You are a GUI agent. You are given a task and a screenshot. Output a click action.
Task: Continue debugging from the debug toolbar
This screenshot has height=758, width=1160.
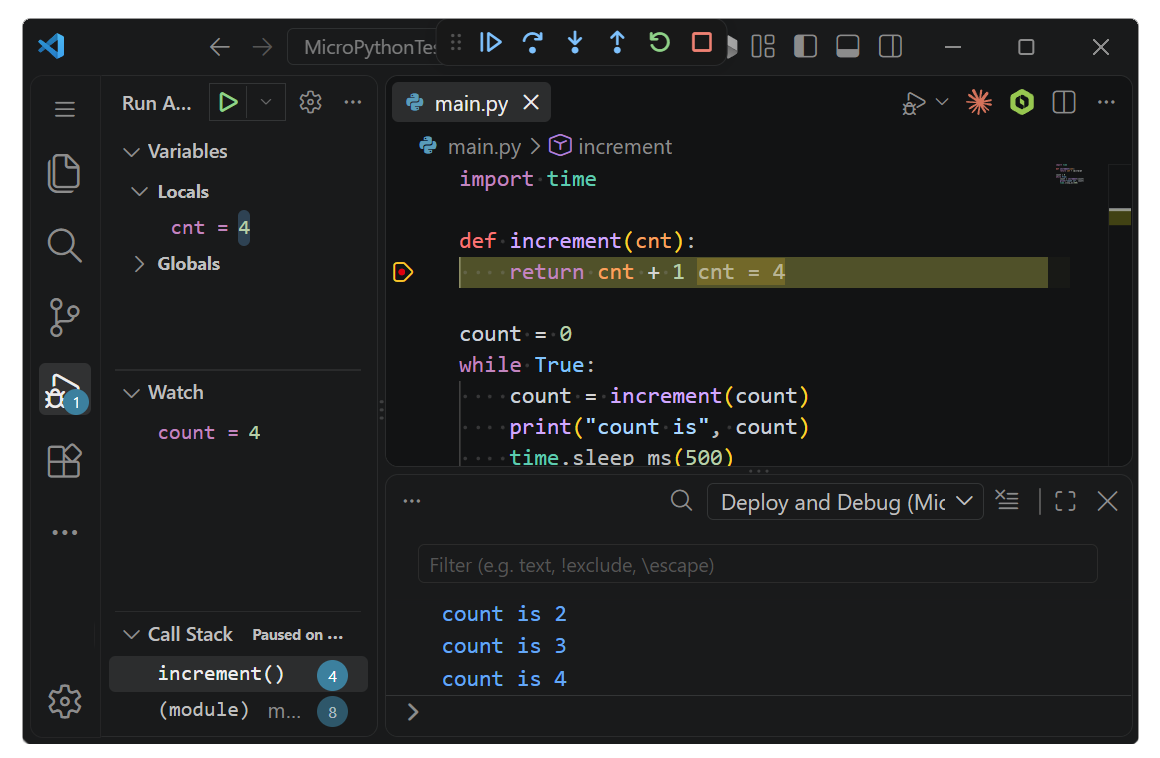tap(490, 43)
